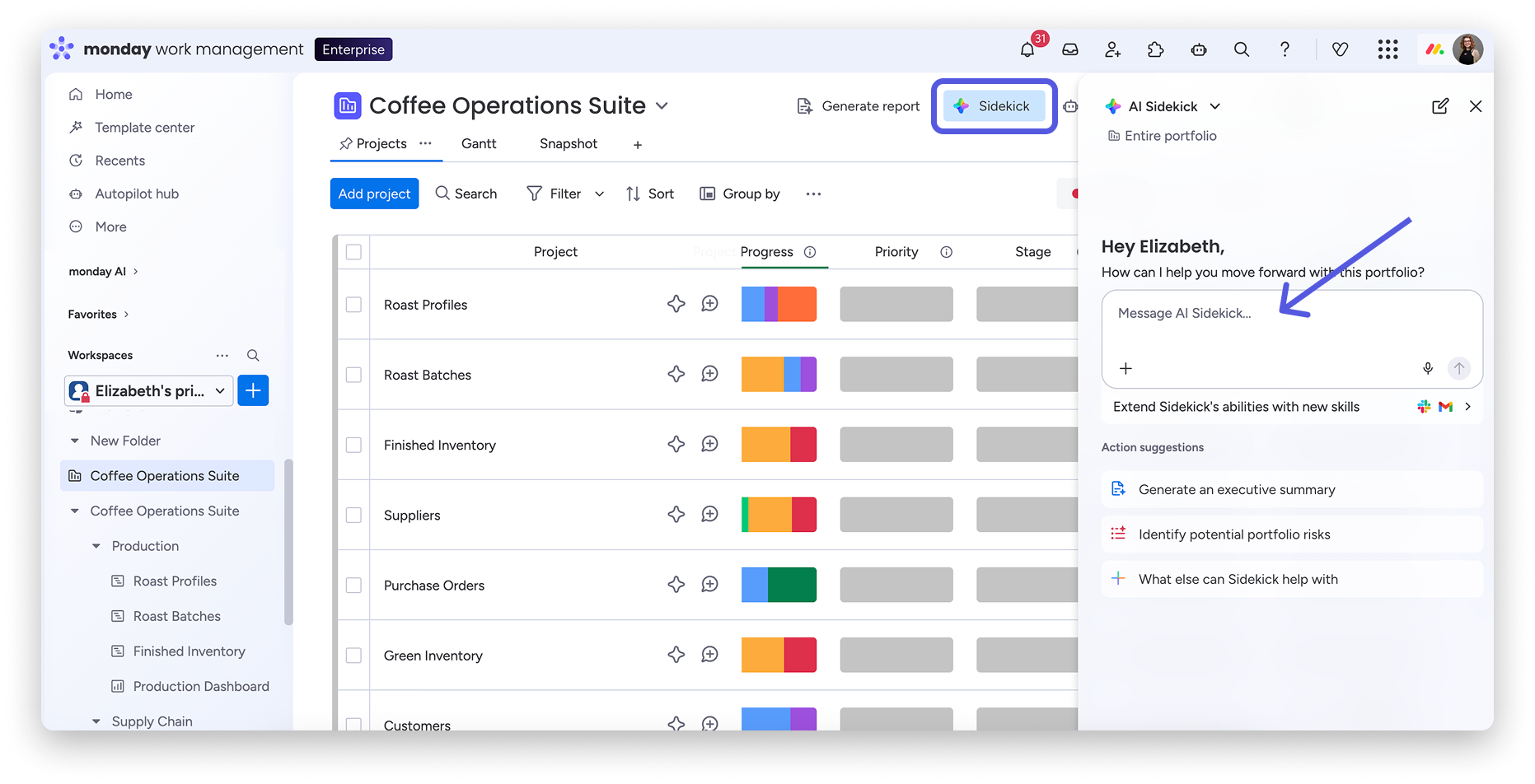The height and width of the screenshot is (784, 1535).
Task: Click the microphone icon in message box
Action: pos(1428,368)
